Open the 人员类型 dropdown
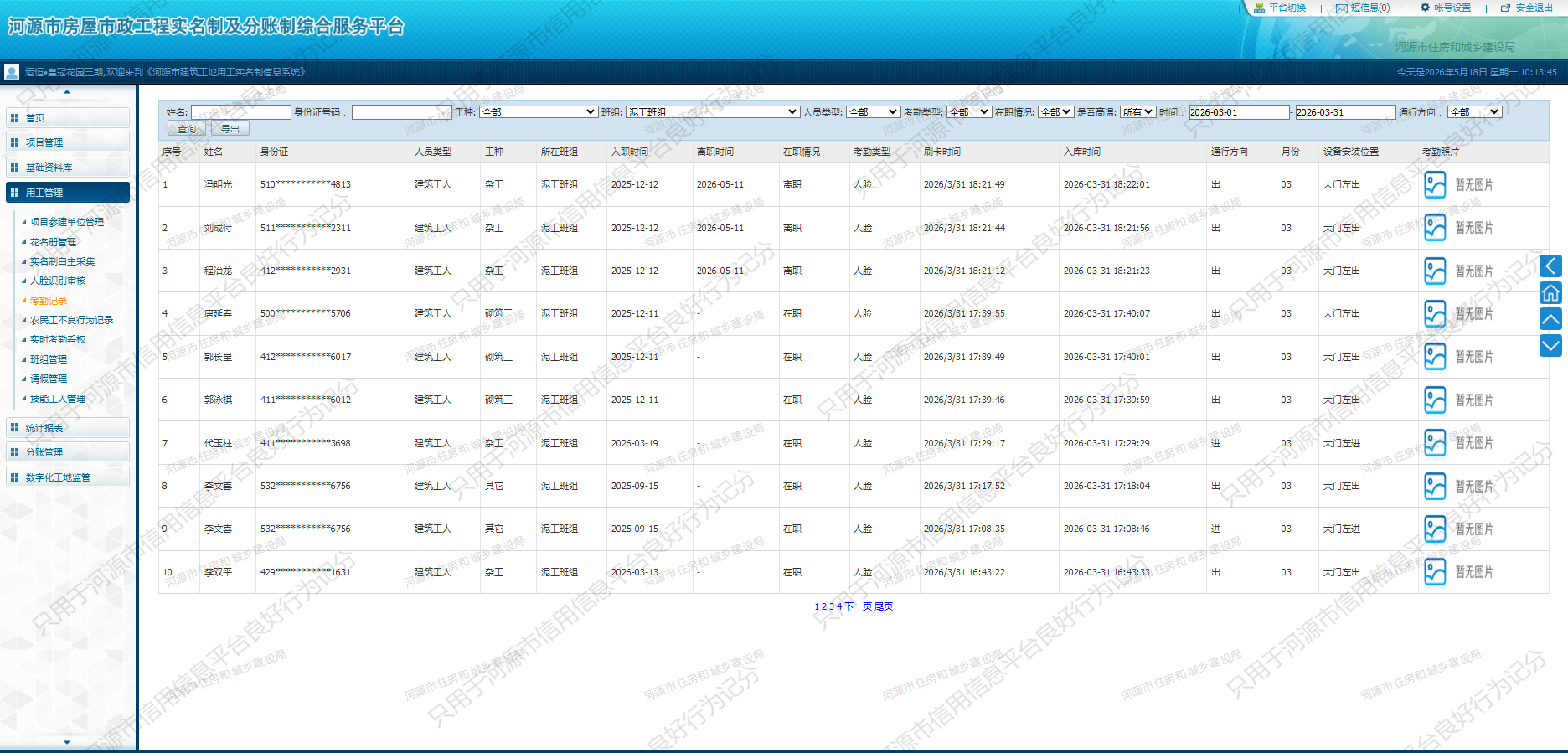 tap(874, 112)
